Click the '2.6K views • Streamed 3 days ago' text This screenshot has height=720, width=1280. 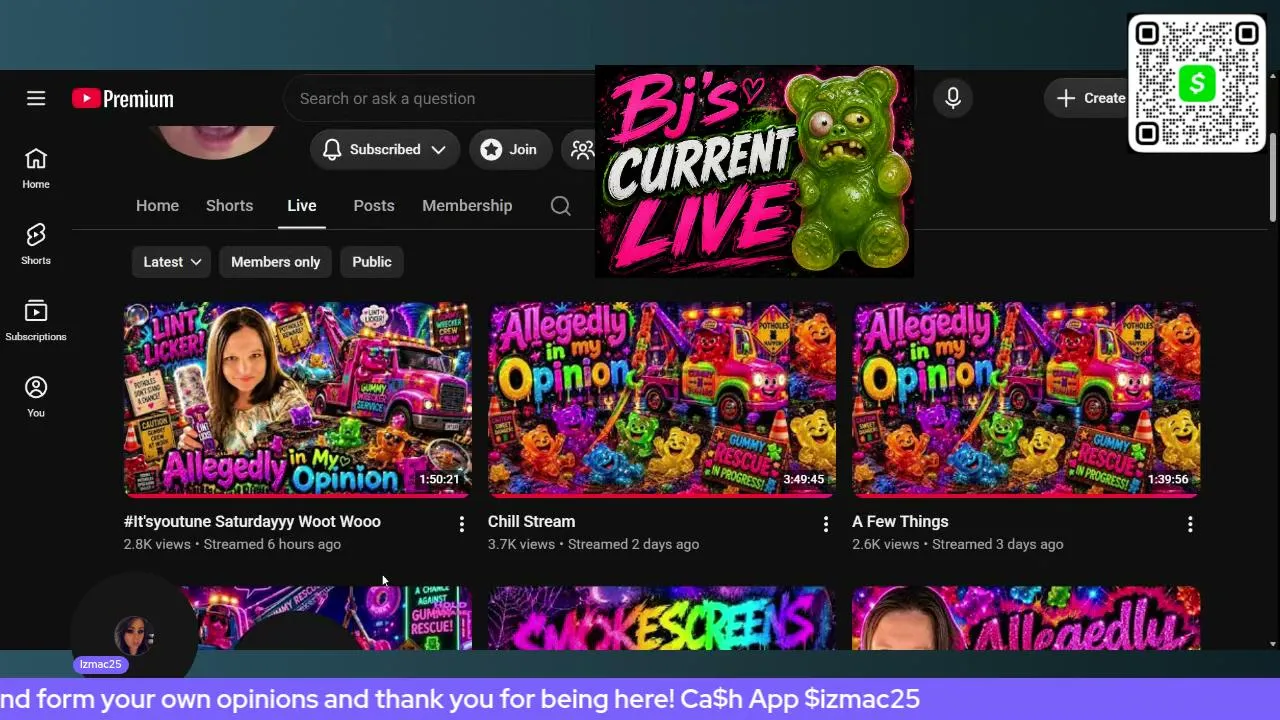point(957,544)
